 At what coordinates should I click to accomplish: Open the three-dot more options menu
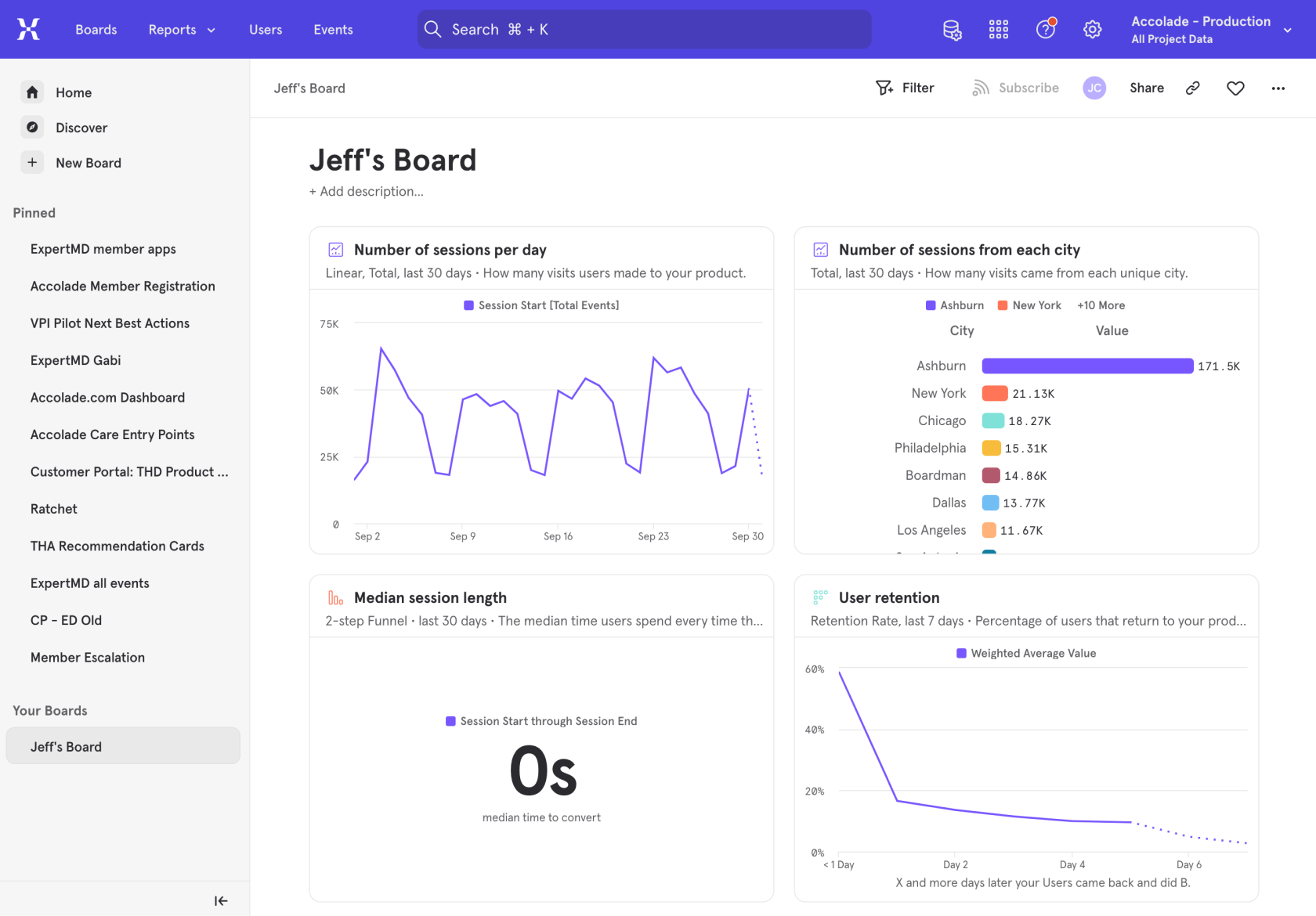click(x=1278, y=88)
